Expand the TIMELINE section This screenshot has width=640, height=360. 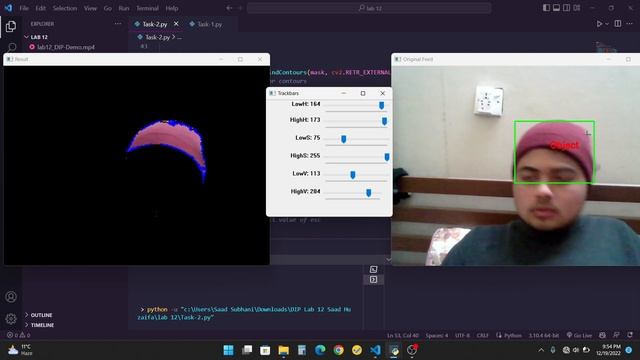pos(42,325)
